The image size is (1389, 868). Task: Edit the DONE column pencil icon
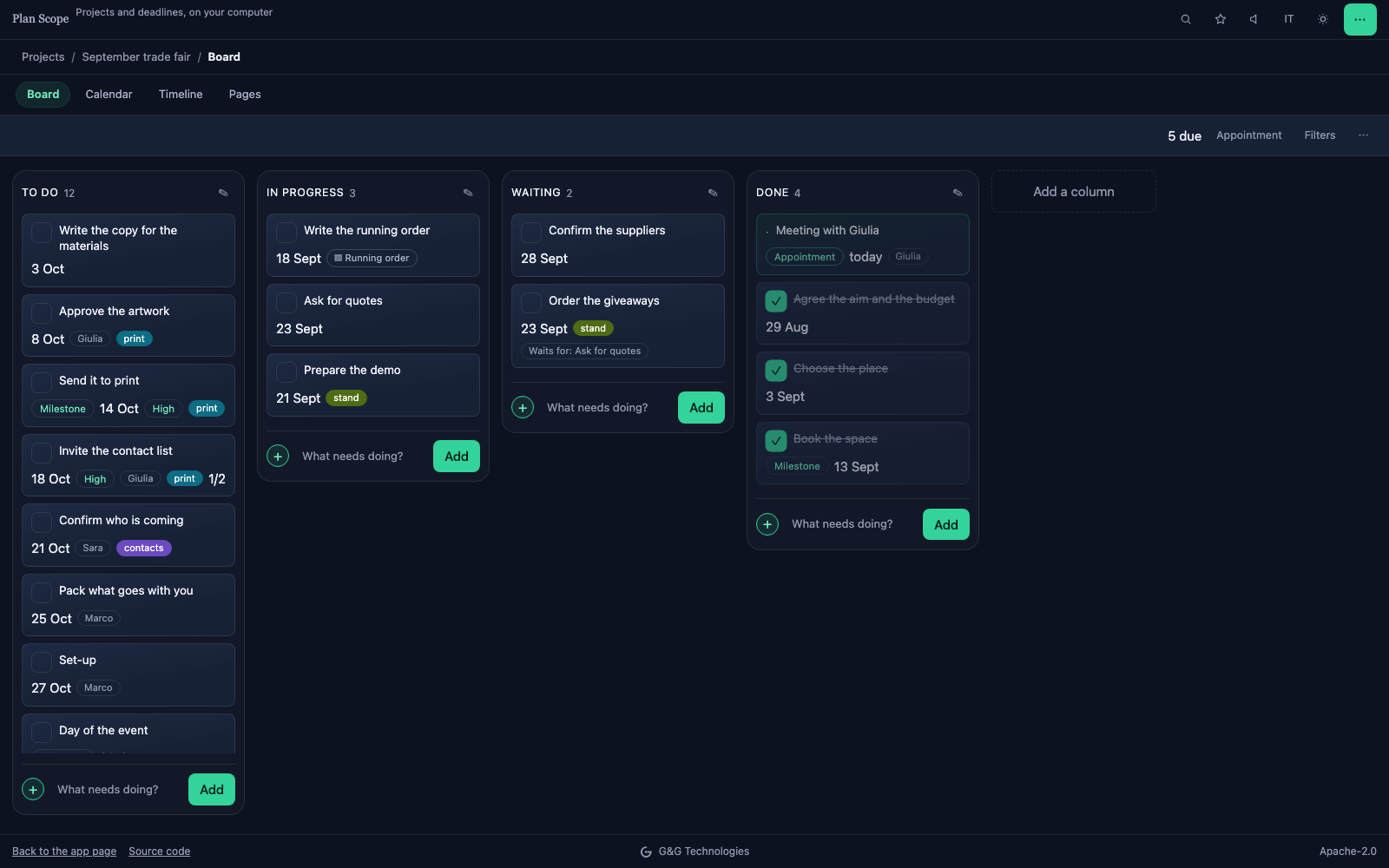point(958,193)
